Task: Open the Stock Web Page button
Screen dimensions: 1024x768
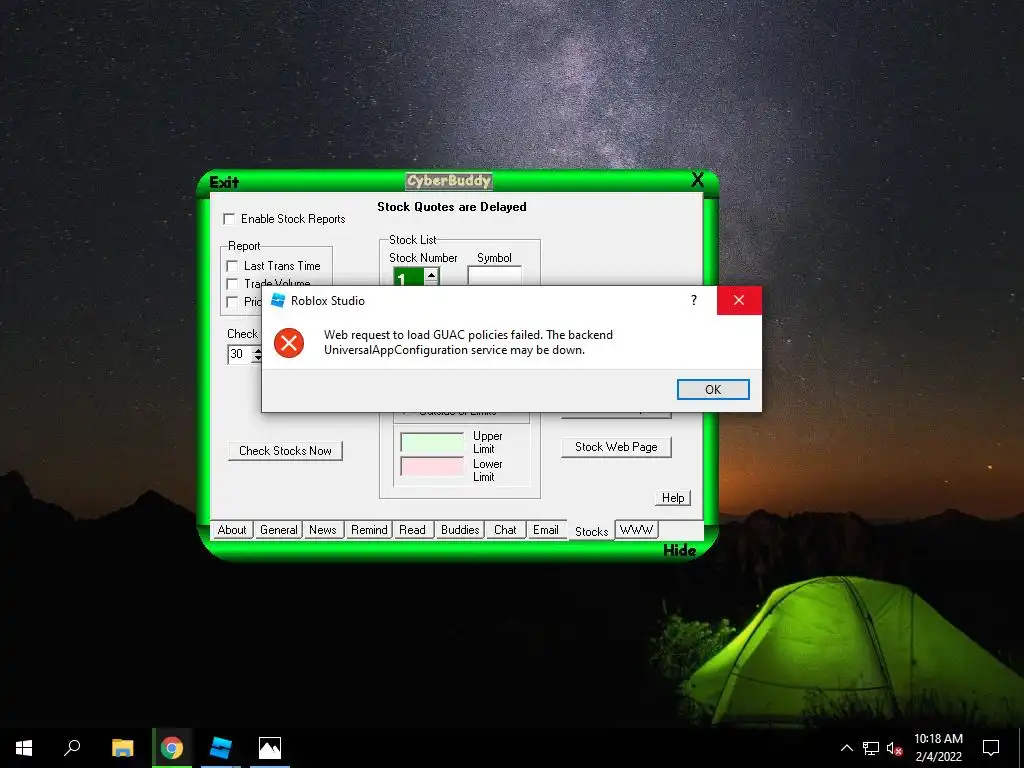Action: (x=616, y=447)
